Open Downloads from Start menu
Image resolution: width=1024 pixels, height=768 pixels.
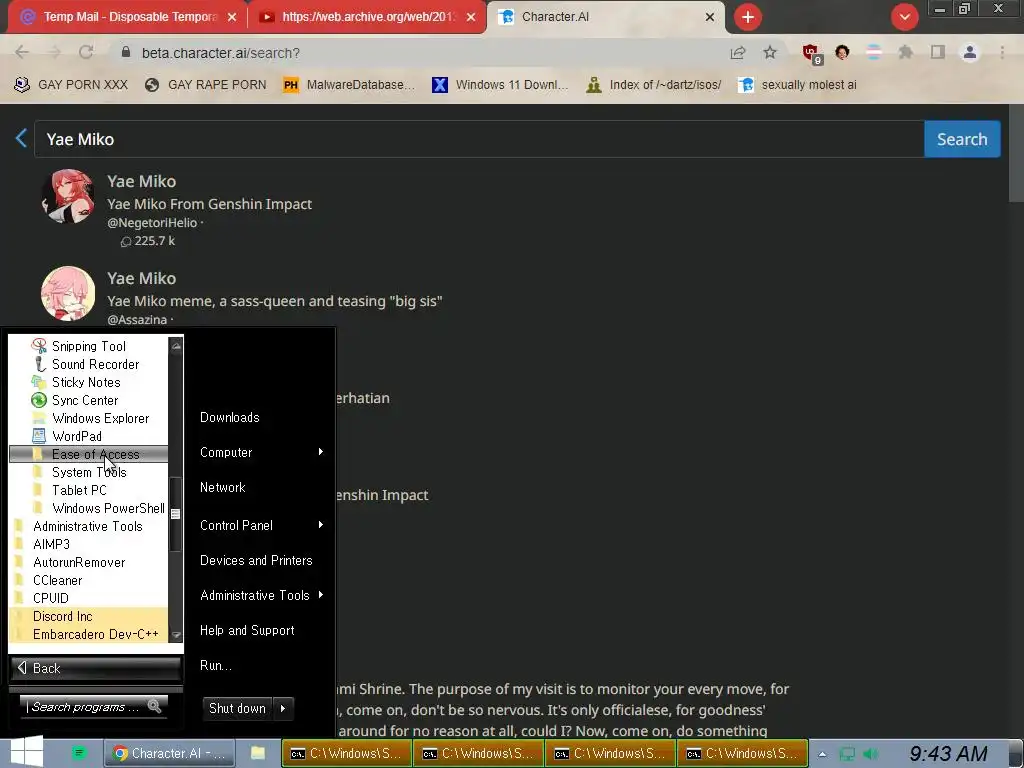[x=229, y=417]
